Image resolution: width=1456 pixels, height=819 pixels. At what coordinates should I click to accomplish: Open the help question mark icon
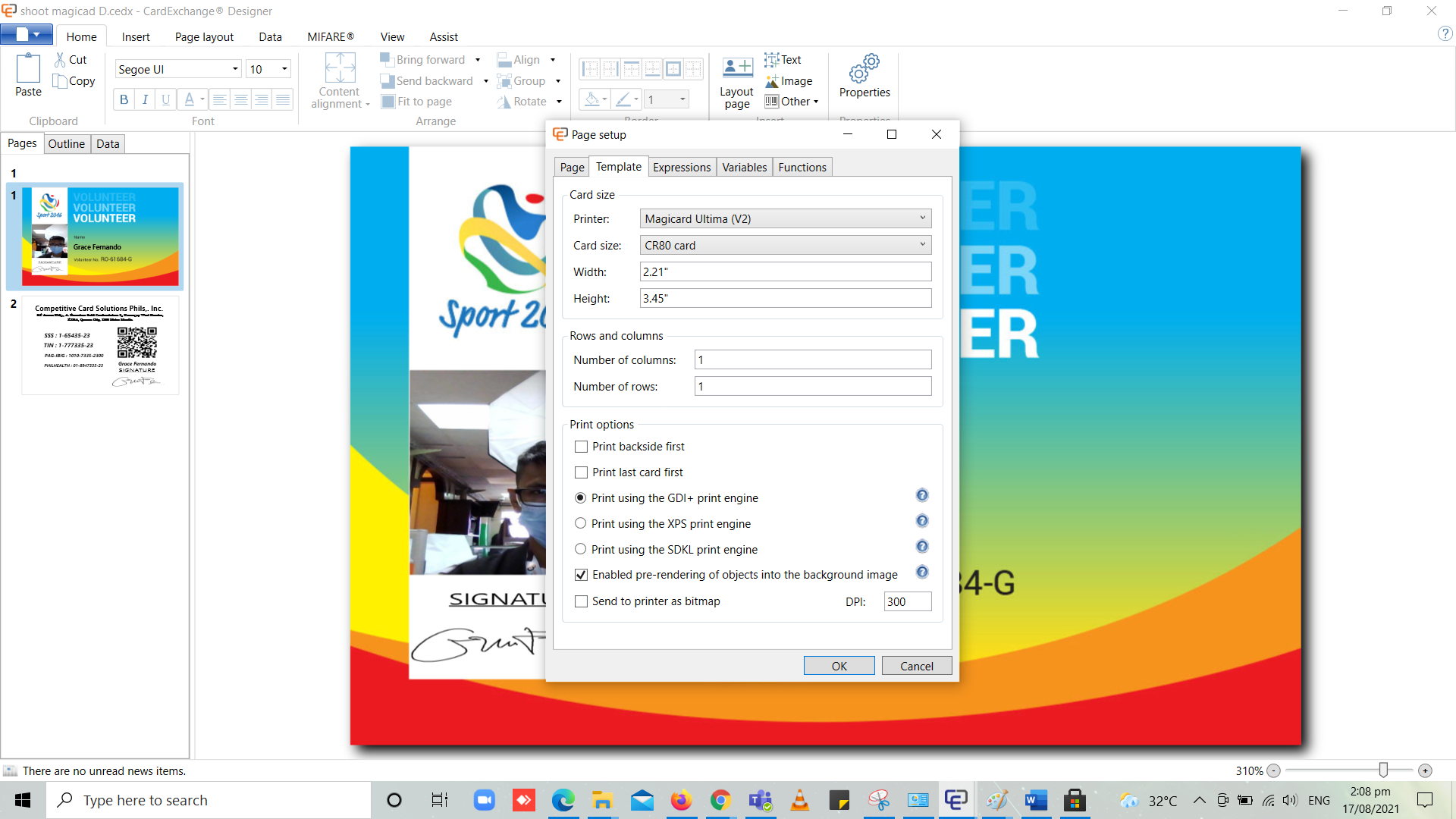(1445, 33)
